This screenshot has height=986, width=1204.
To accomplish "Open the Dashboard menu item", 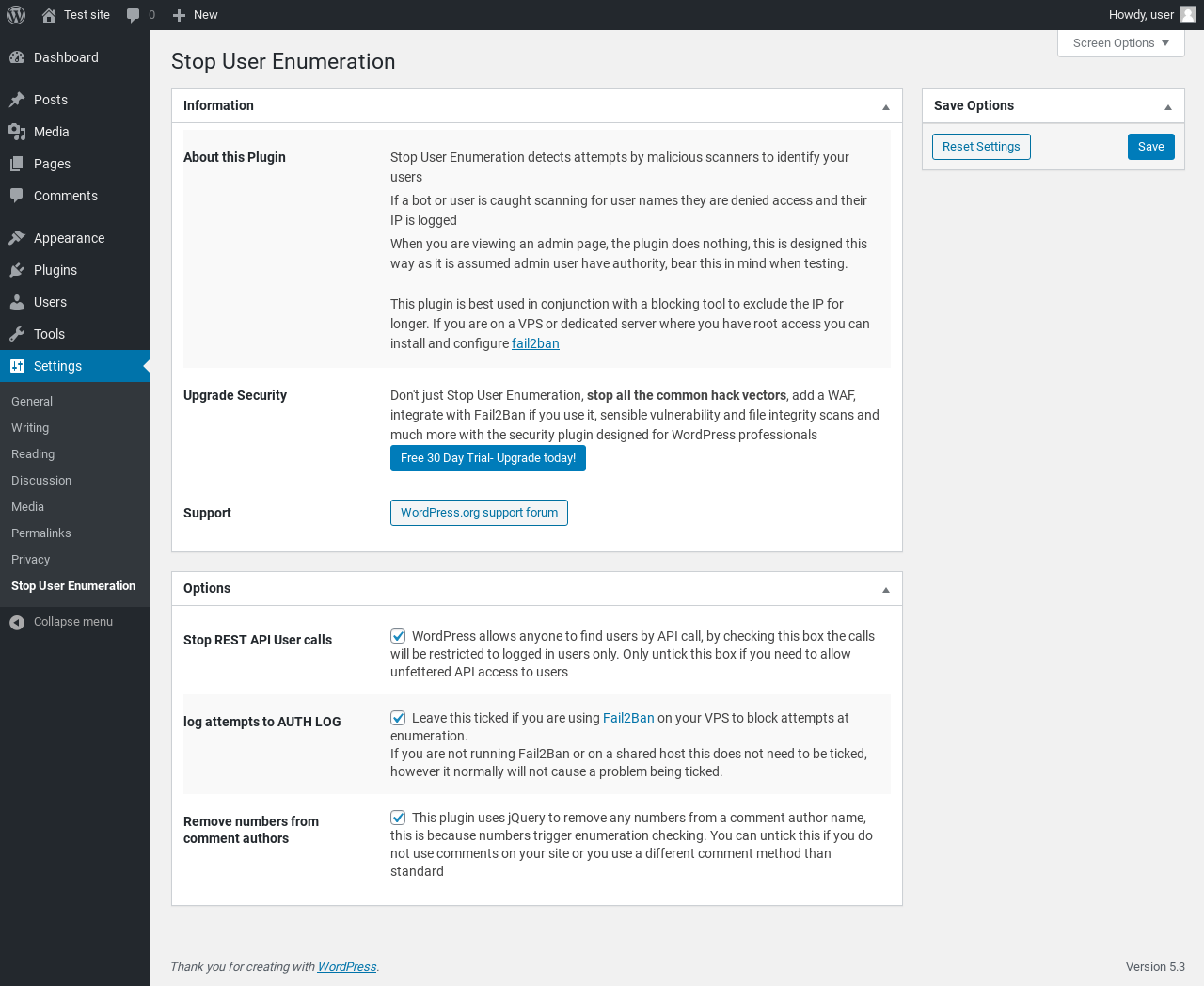I will click(75, 57).
